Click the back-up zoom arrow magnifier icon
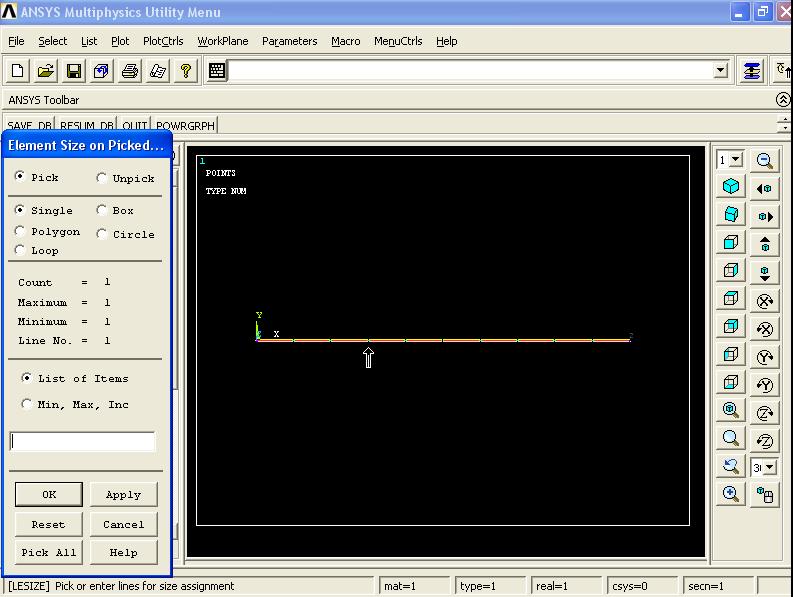The height and width of the screenshot is (597, 793). (731, 466)
